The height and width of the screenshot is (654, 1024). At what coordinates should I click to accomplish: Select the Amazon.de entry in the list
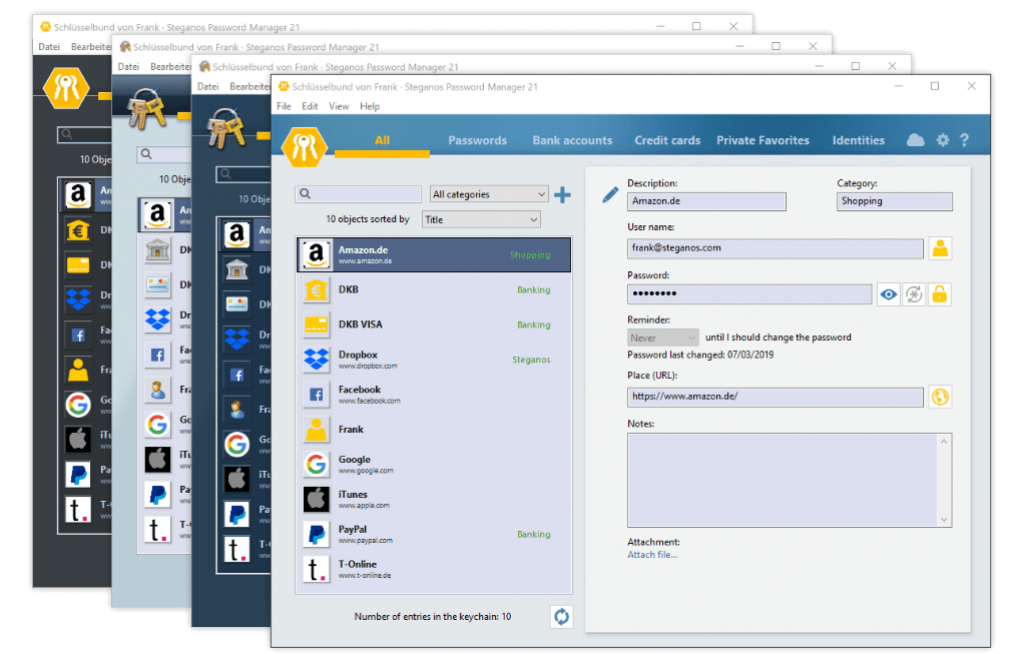click(x=434, y=255)
